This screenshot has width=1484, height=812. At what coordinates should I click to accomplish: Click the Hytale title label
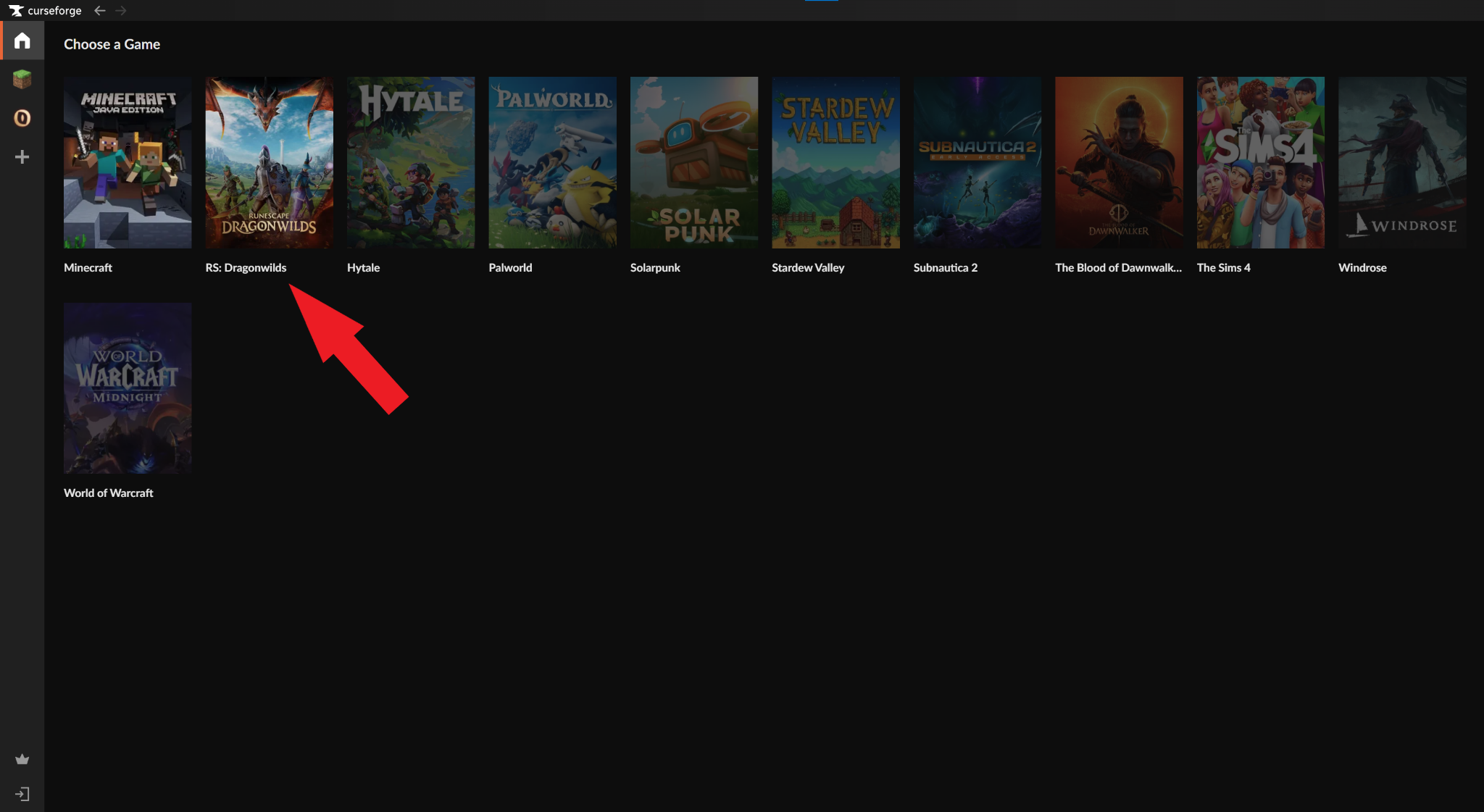(x=364, y=267)
